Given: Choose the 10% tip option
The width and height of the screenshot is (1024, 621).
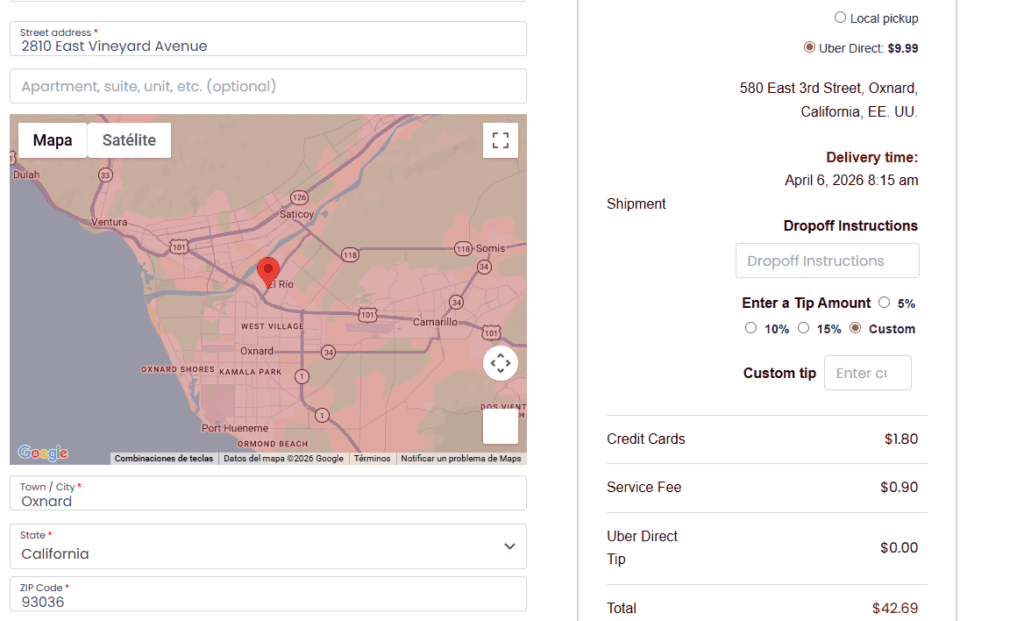Looking at the screenshot, I should [x=751, y=328].
